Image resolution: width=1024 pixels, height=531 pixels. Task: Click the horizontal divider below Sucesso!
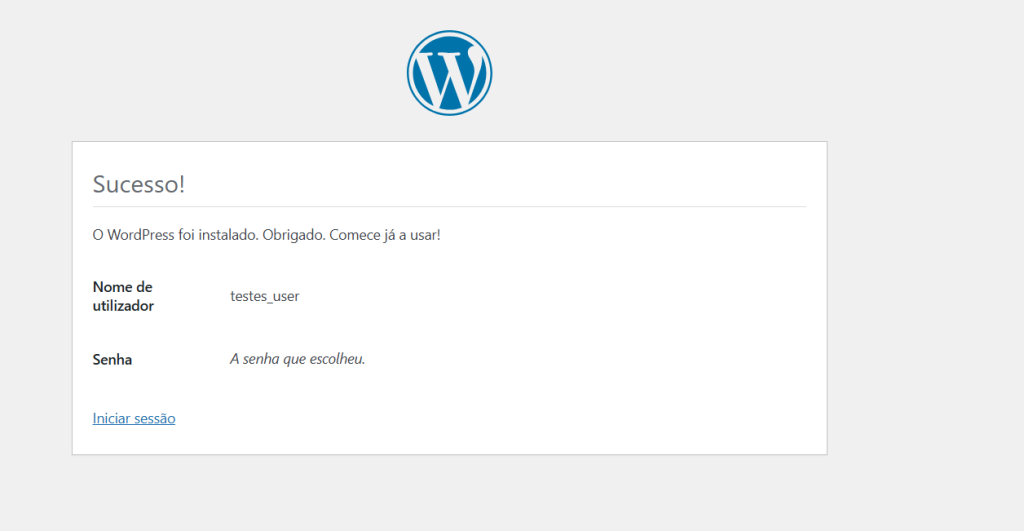coord(449,206)
